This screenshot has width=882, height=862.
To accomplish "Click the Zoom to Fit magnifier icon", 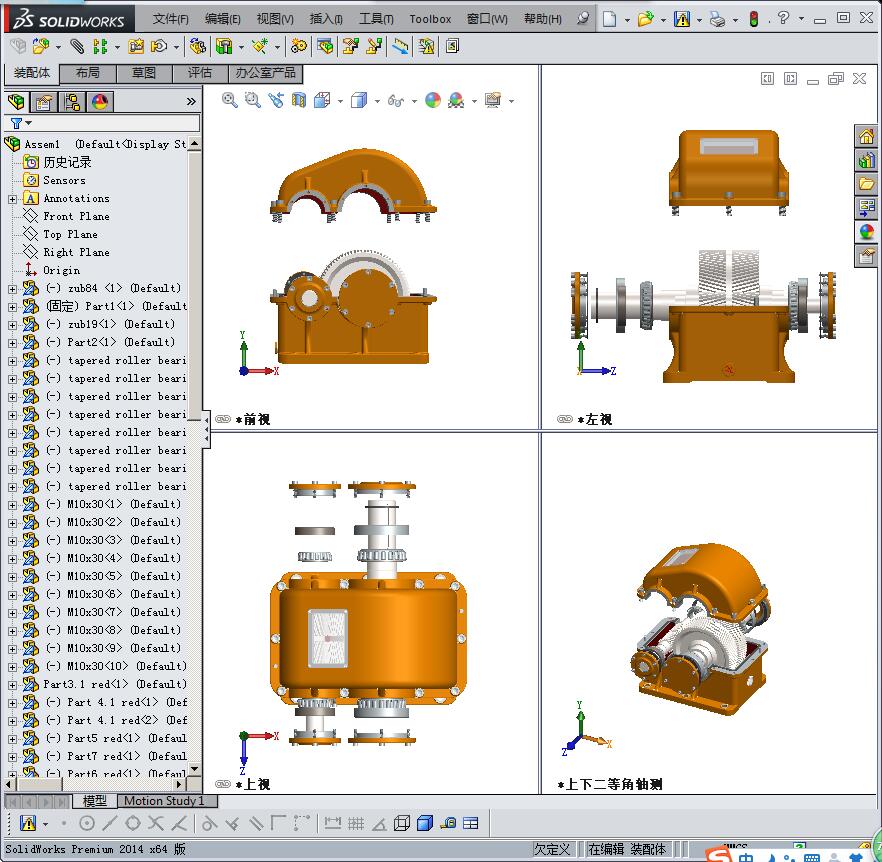I will 229,100.
